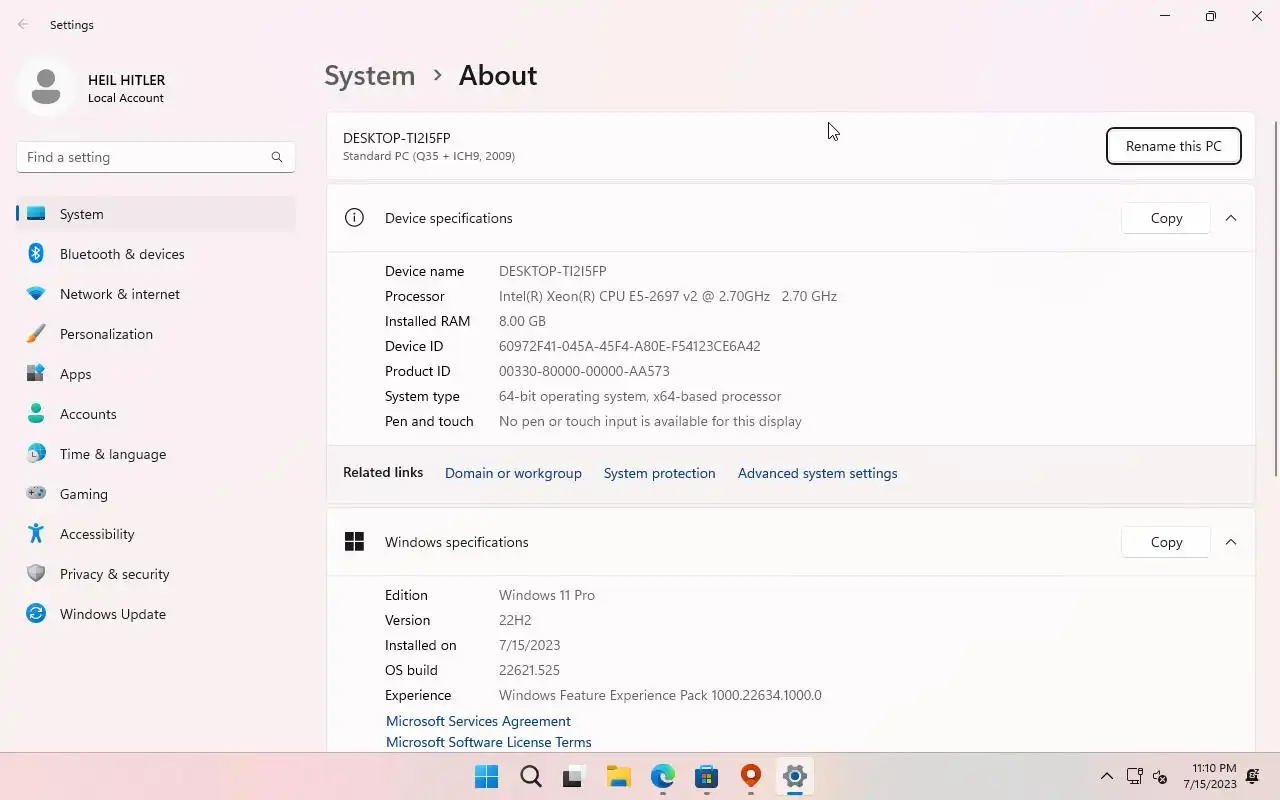Switch to Gaming settings
1280x800 pixels.
(x=156, y=494)
